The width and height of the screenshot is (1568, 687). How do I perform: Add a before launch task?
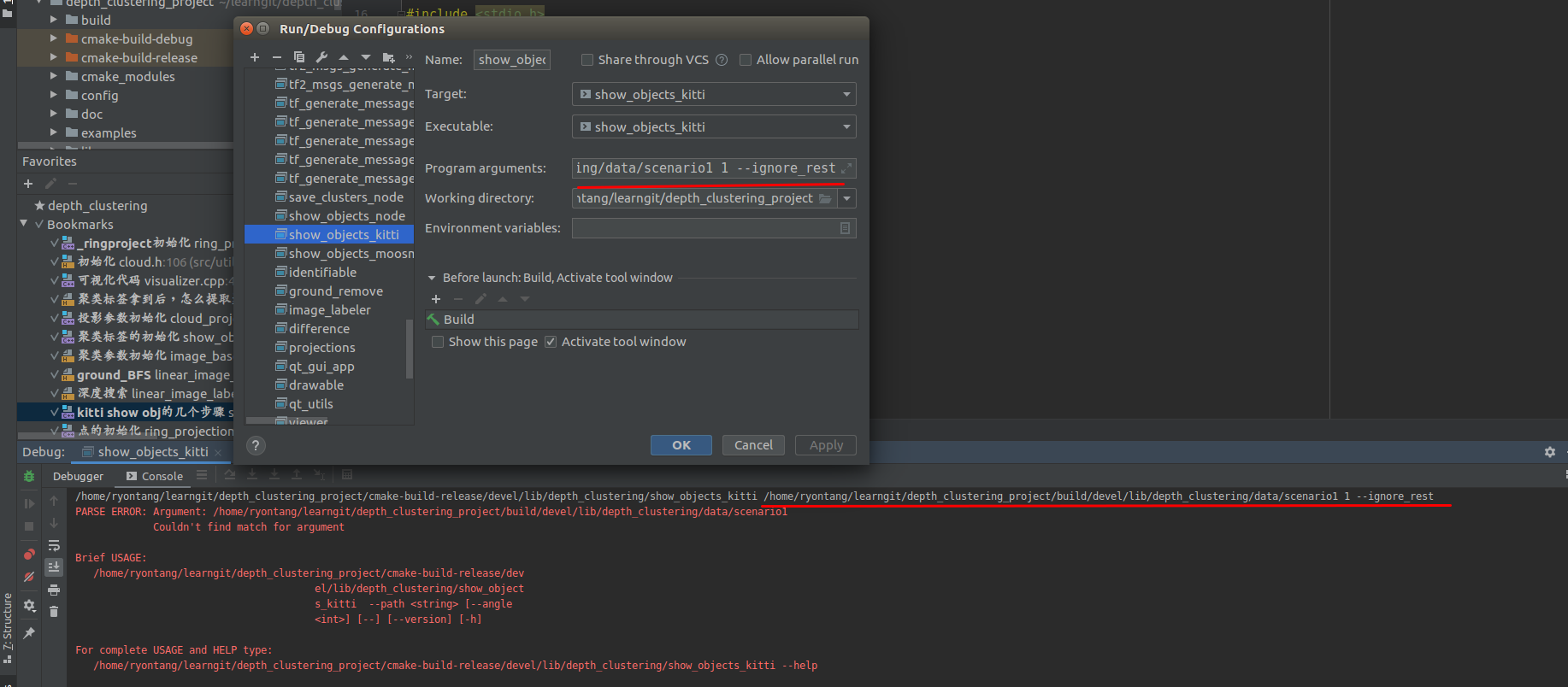436,299
